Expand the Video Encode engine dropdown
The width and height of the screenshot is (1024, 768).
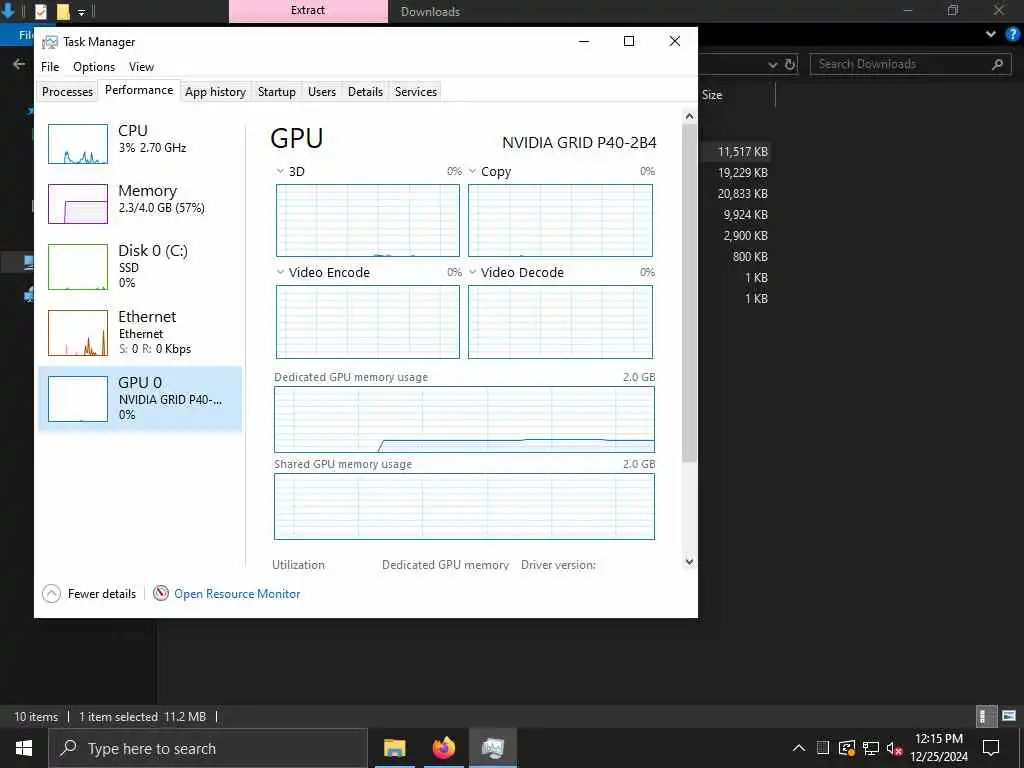point(280,272)
